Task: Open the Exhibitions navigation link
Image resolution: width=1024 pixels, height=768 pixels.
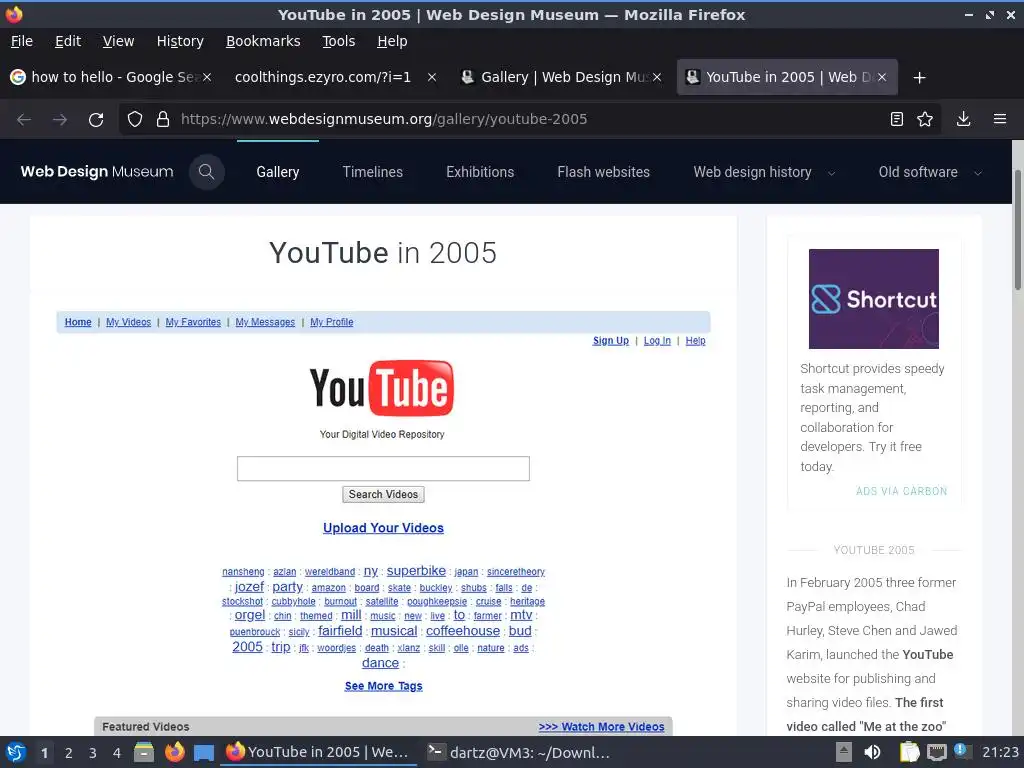Action: tap(480, 172)
